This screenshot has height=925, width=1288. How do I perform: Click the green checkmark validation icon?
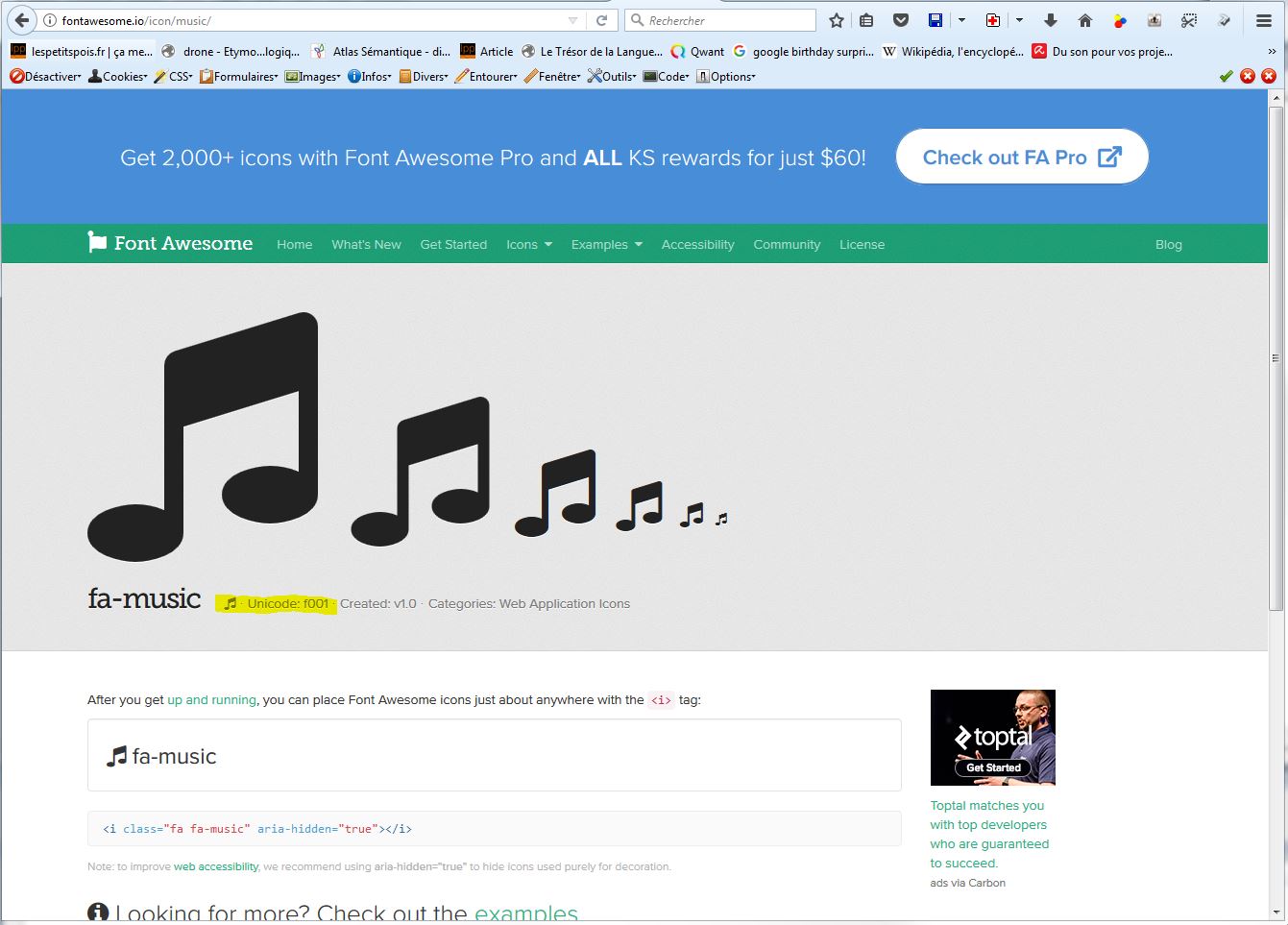coord(1226,76)
